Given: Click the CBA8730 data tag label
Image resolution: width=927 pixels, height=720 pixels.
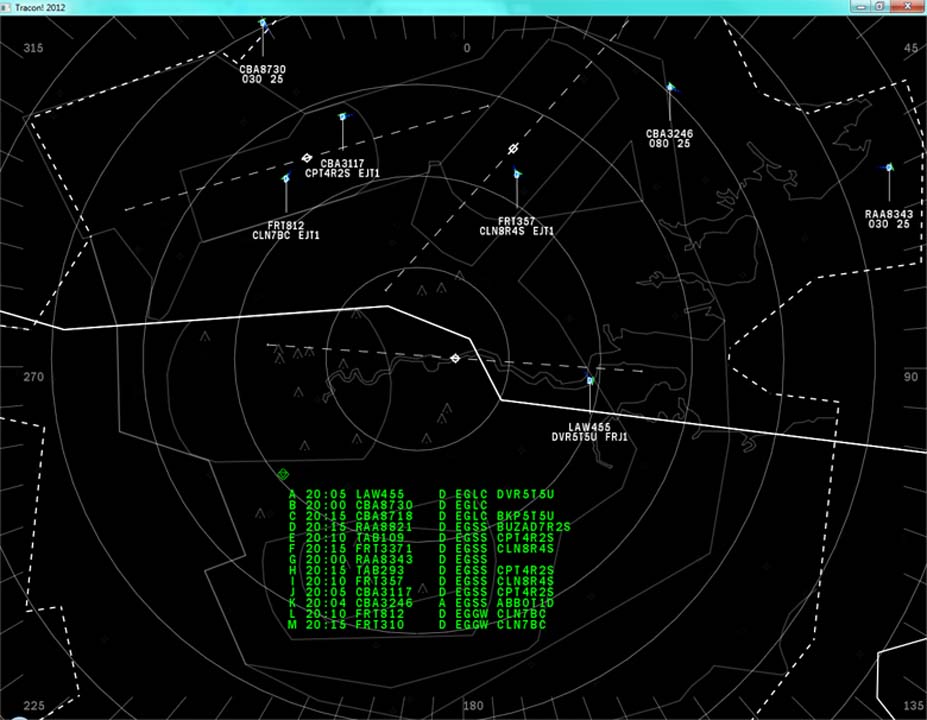Looking at the screenshot, I should 262,74.
